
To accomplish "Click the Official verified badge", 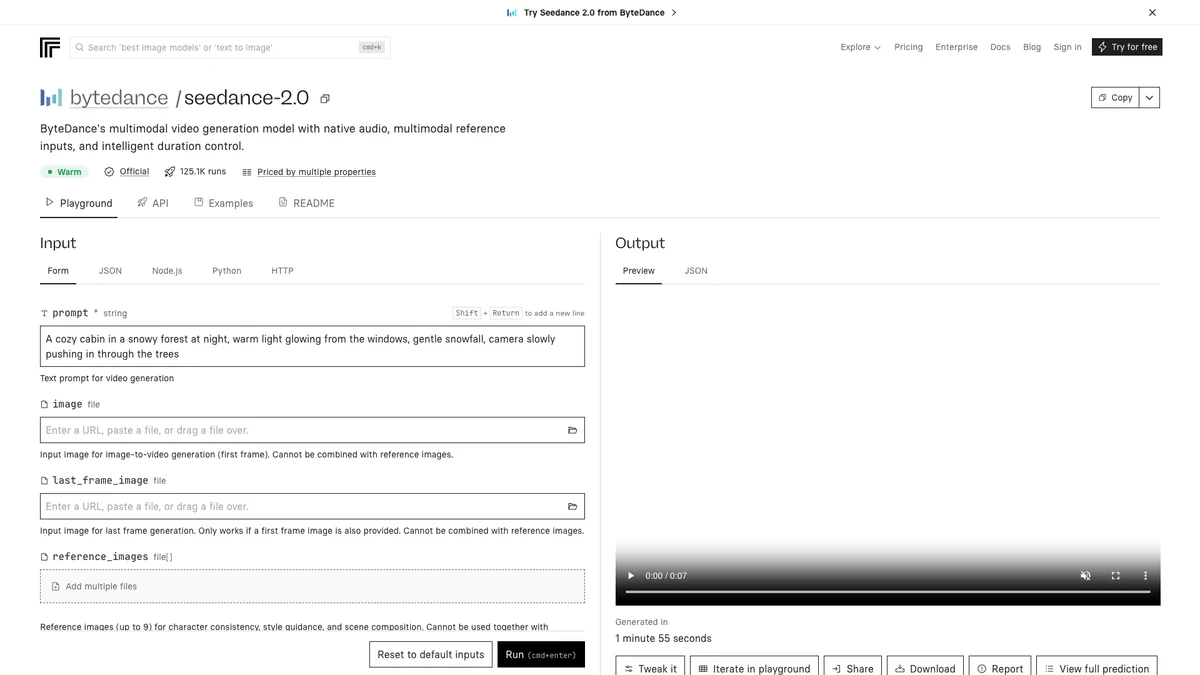I will coord(127,172).
